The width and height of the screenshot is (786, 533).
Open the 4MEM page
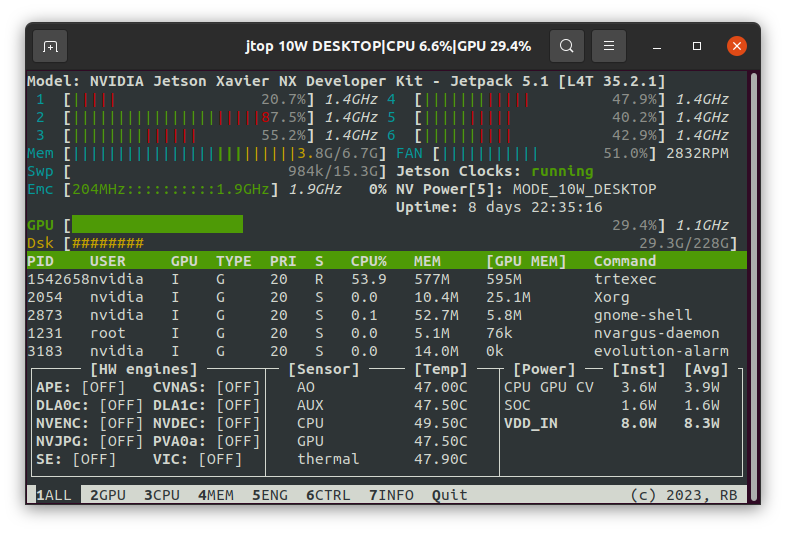click(x=216, y=495)
